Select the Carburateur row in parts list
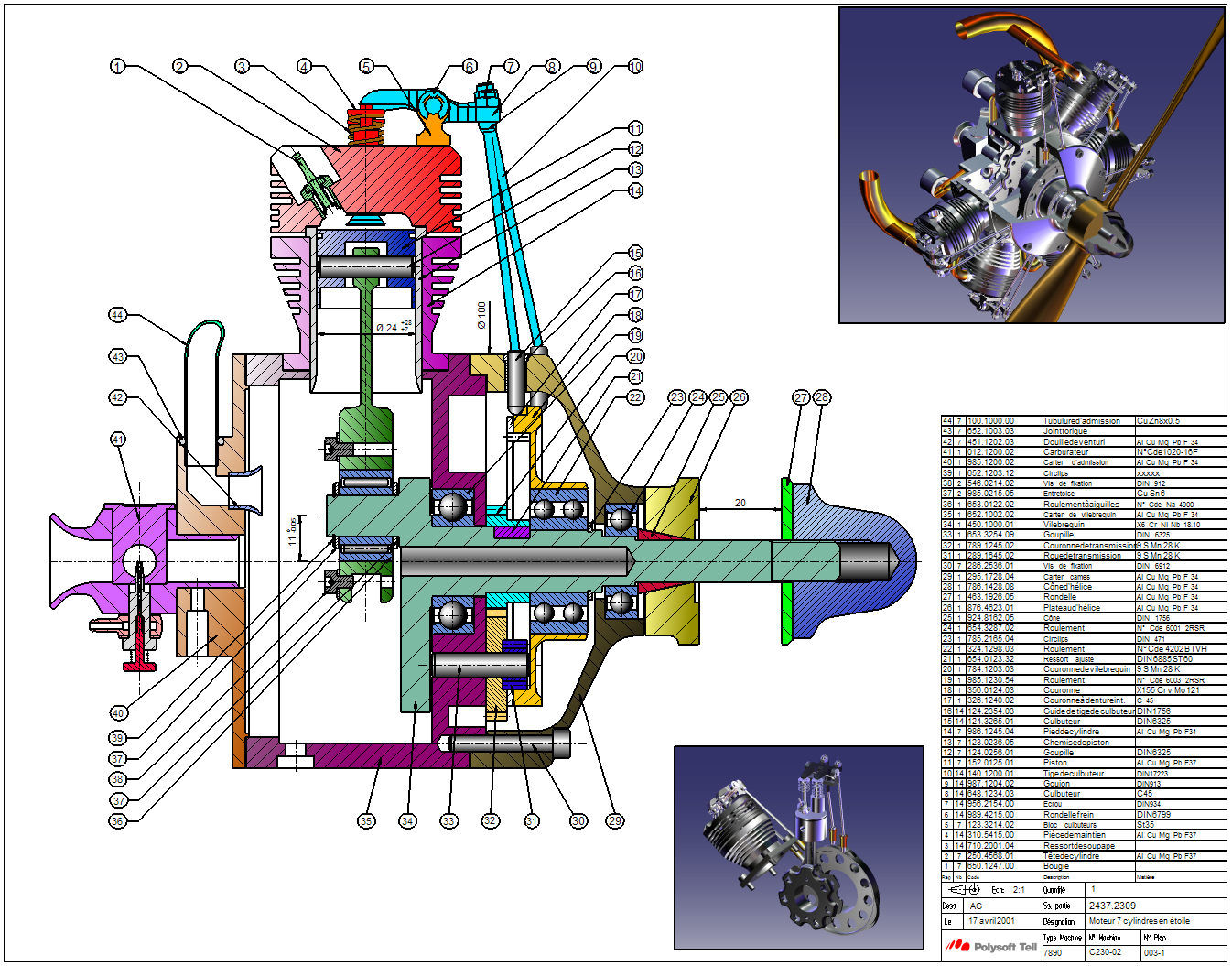This screenshot has width=1232, height=966. click(x=1083, y=452)
